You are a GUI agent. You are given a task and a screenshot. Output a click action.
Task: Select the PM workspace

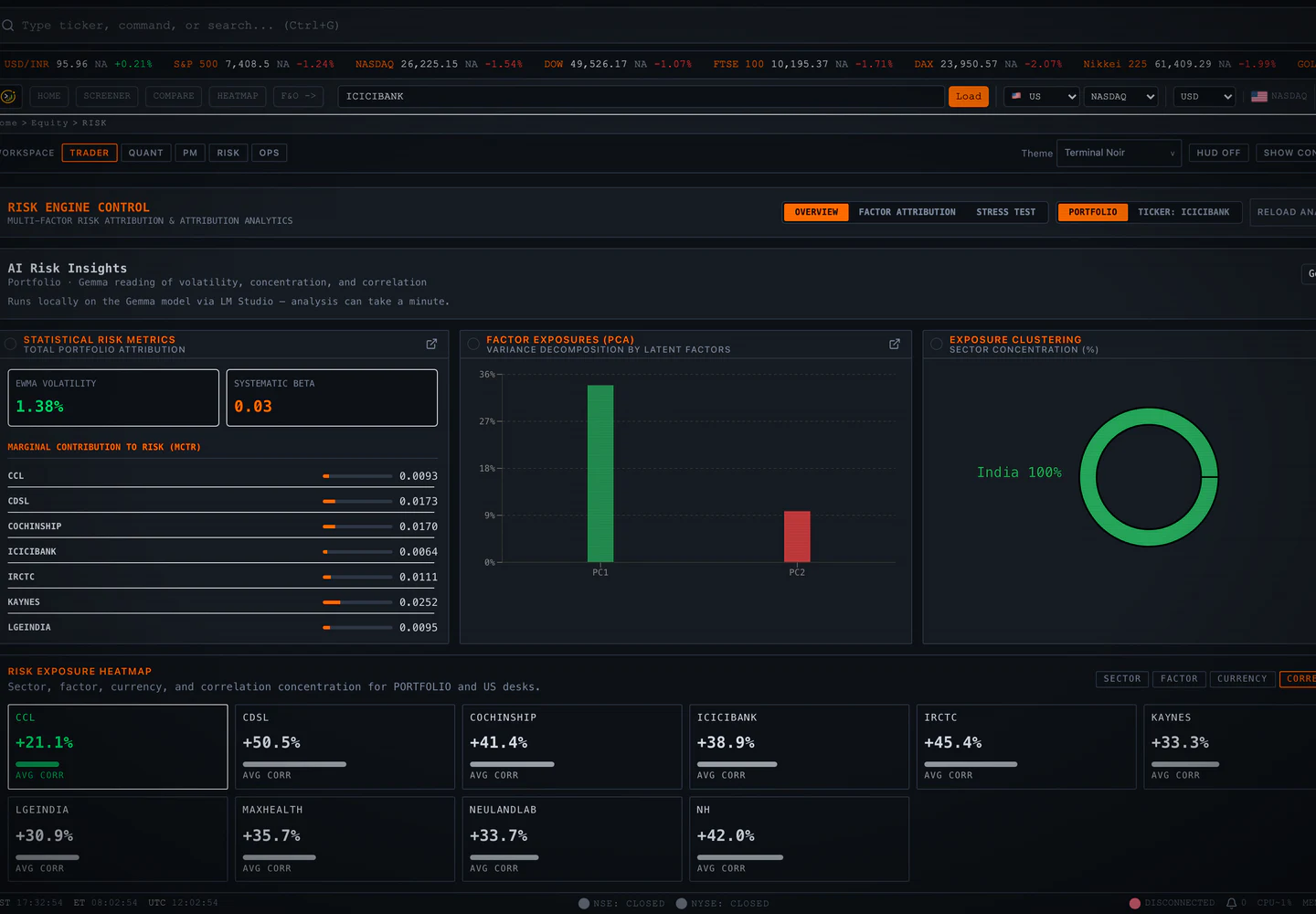point(190,153)
